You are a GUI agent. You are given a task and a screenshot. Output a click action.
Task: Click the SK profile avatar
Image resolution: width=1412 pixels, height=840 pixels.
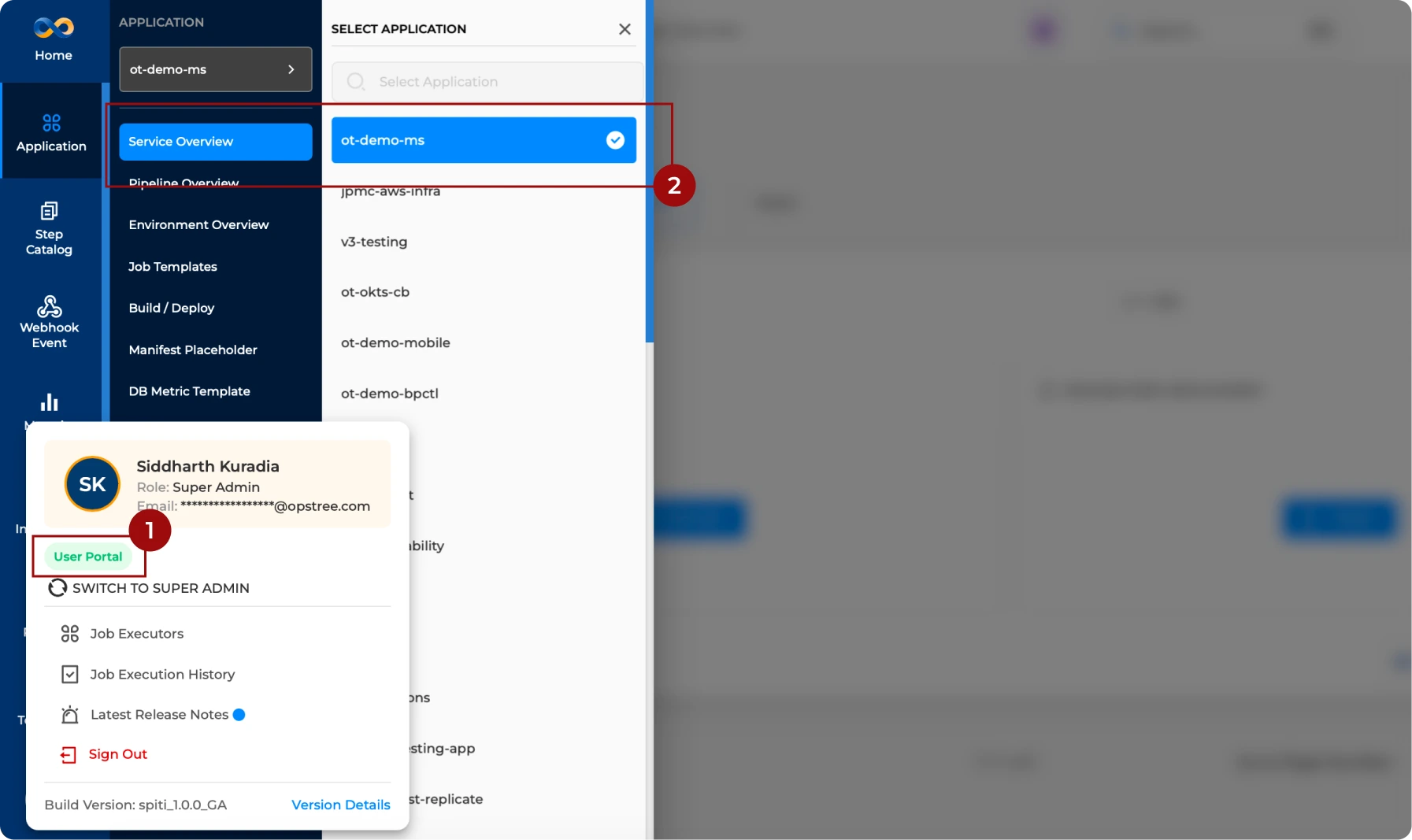tap(92, 484)
